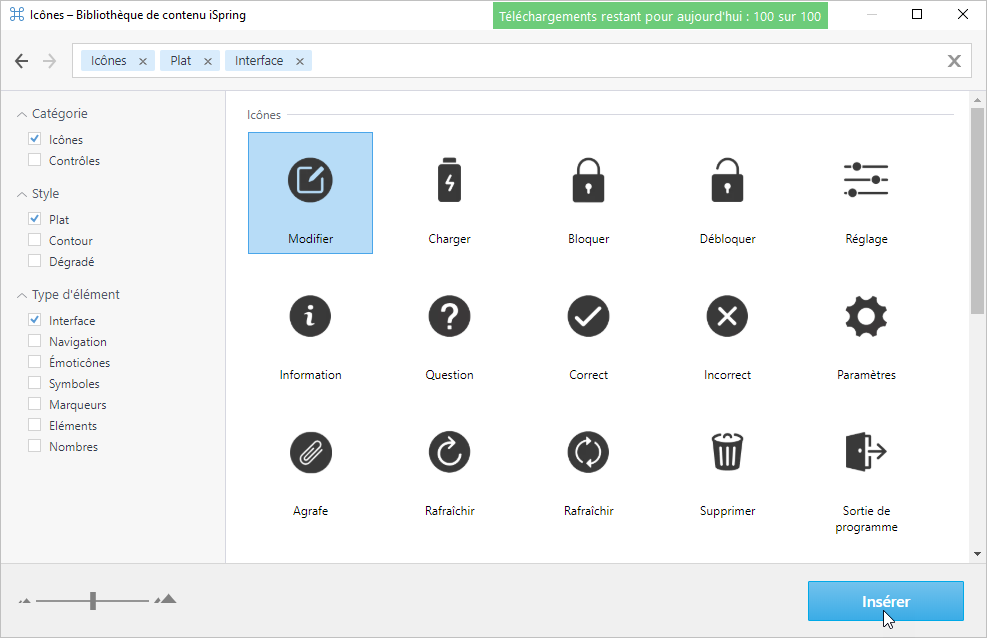The height and width of the screenshot is (638, 987).
Task: Collapse the Catégorie filter section
Action: coord(22,115)
